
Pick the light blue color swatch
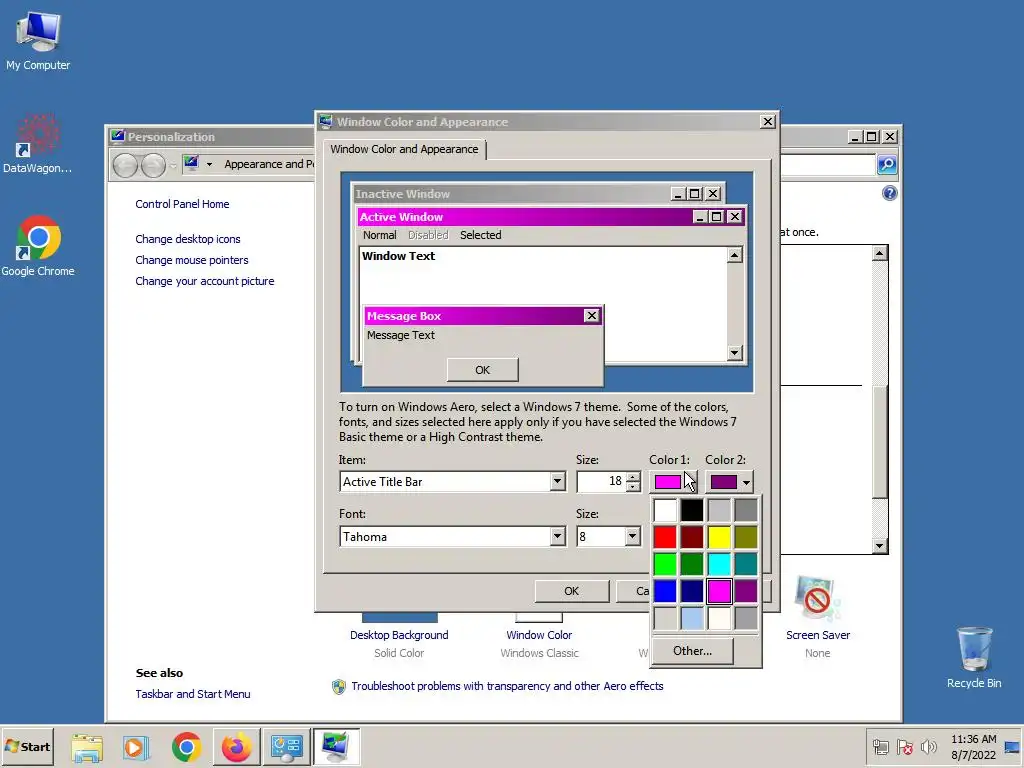pos(692,618)
